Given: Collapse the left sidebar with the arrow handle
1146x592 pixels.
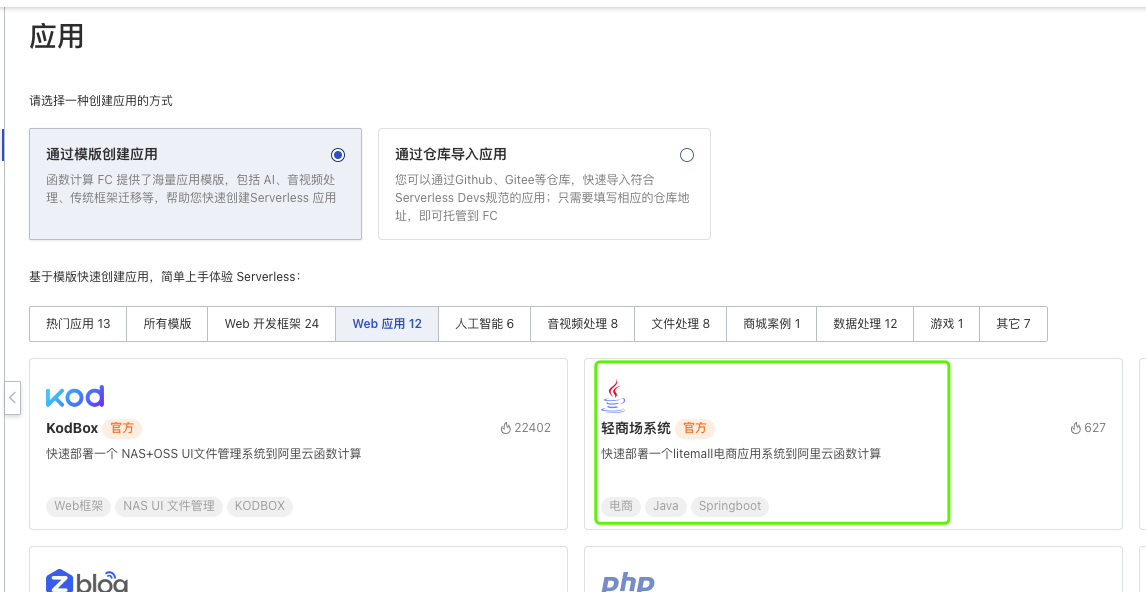Looking at the screenshot, I should 12,398.
